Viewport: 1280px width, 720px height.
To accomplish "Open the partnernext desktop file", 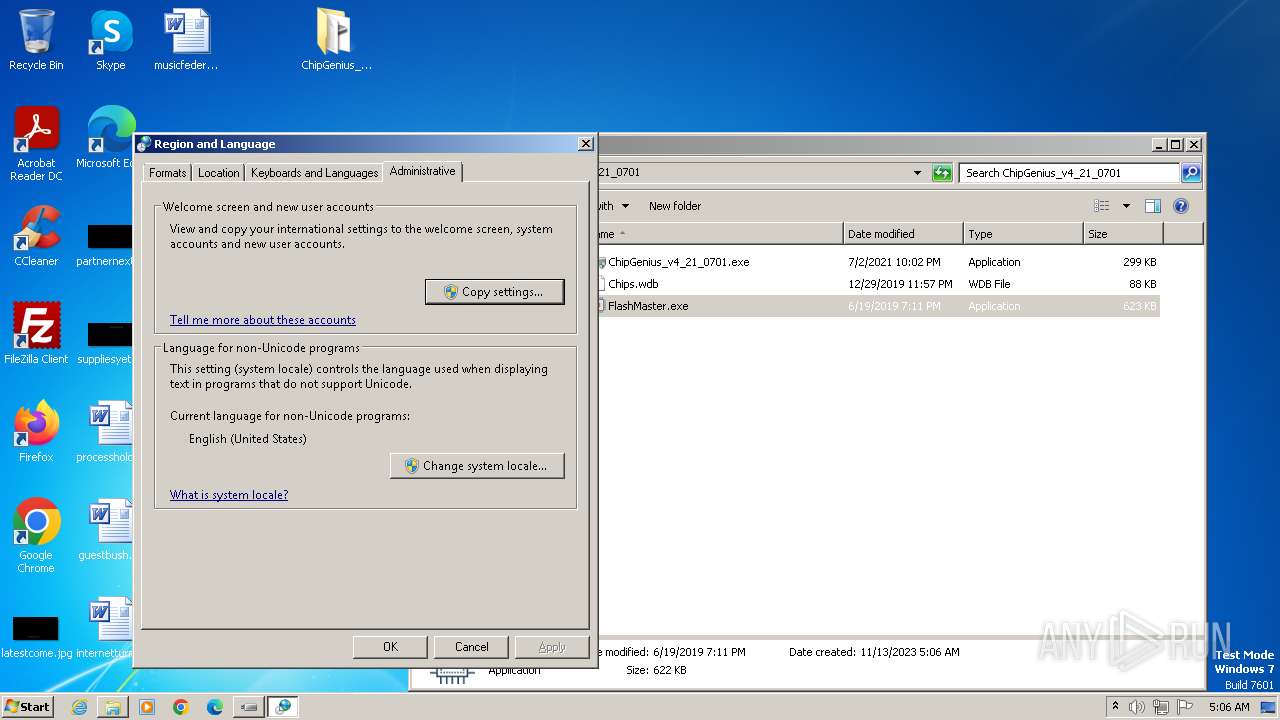I will click(x=106, y=244).
